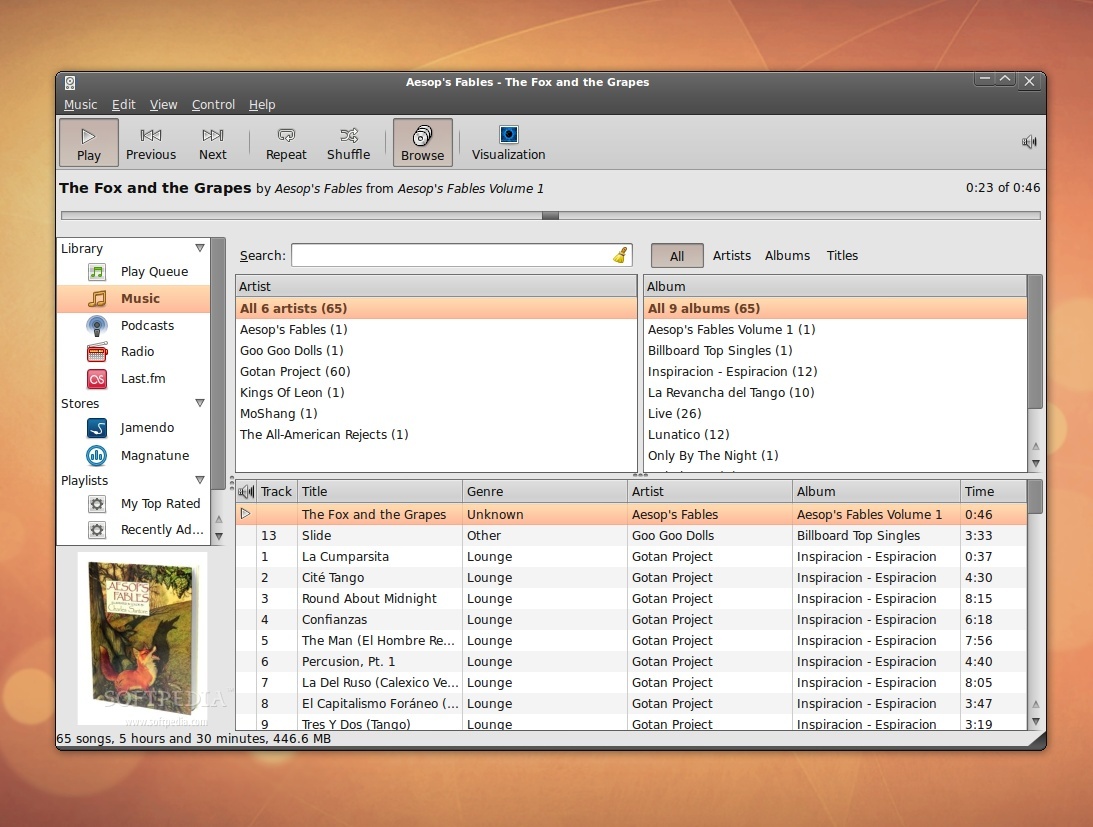This screenshot has height=827, width=1093.
Task: Enable Repeat playback
Action: [x=286, y=142]
